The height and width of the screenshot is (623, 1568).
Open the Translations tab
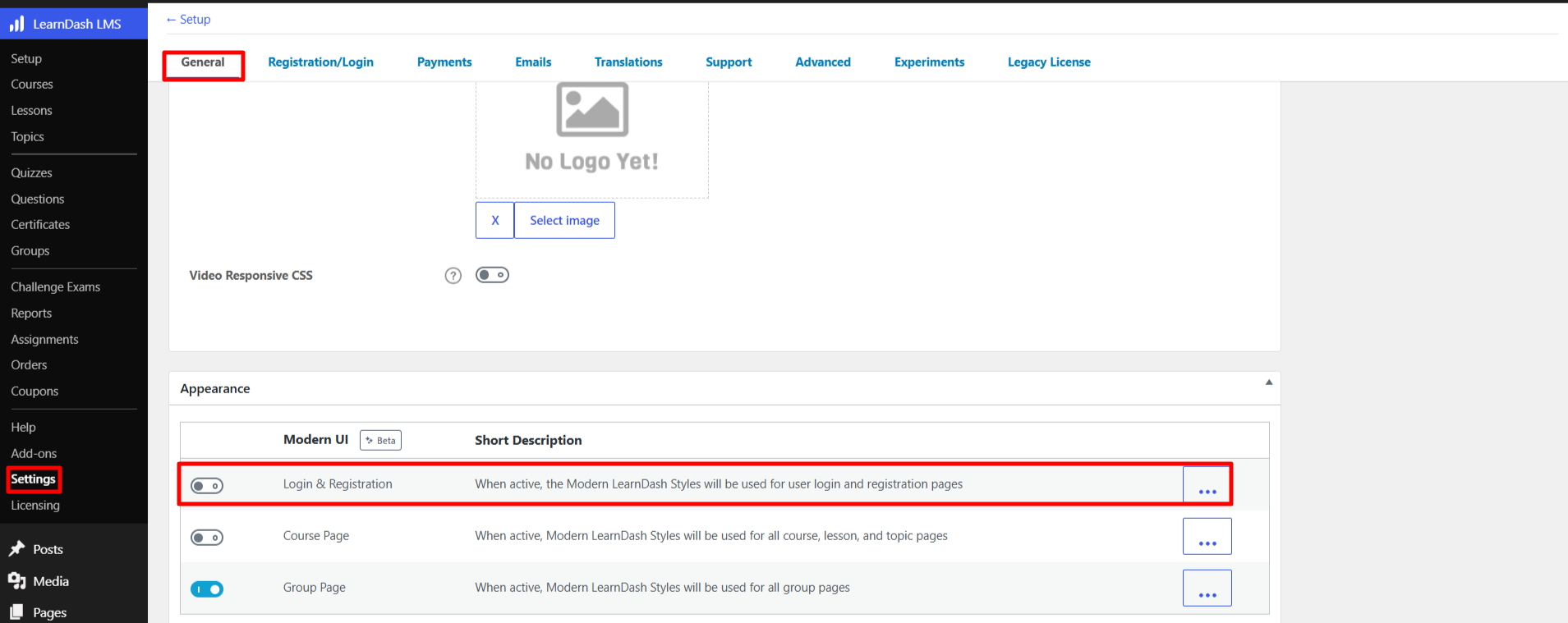click(628, 62)
